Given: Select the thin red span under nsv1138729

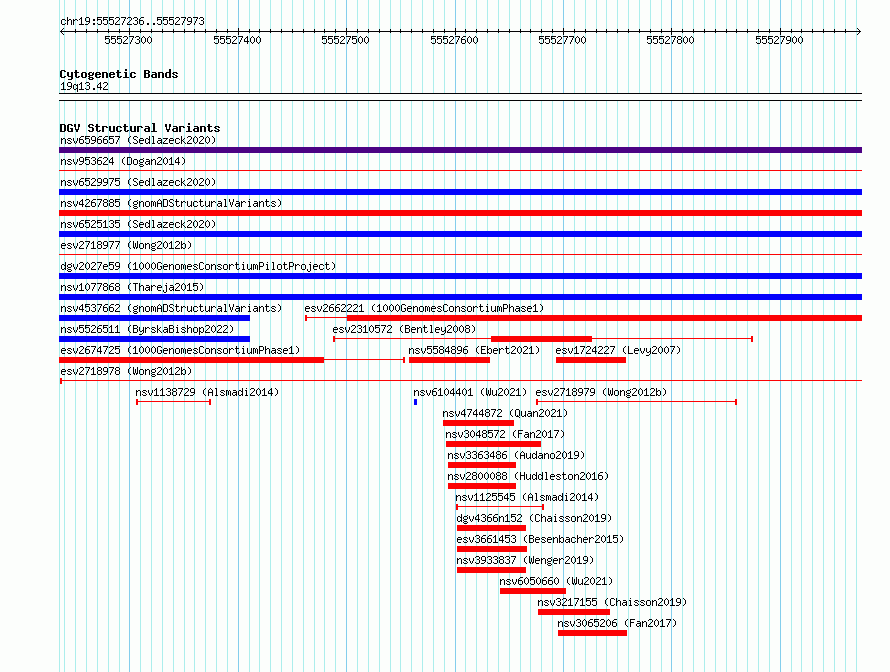Looking at the screenshot, I should pyautogui.click(x=174, y=402).
